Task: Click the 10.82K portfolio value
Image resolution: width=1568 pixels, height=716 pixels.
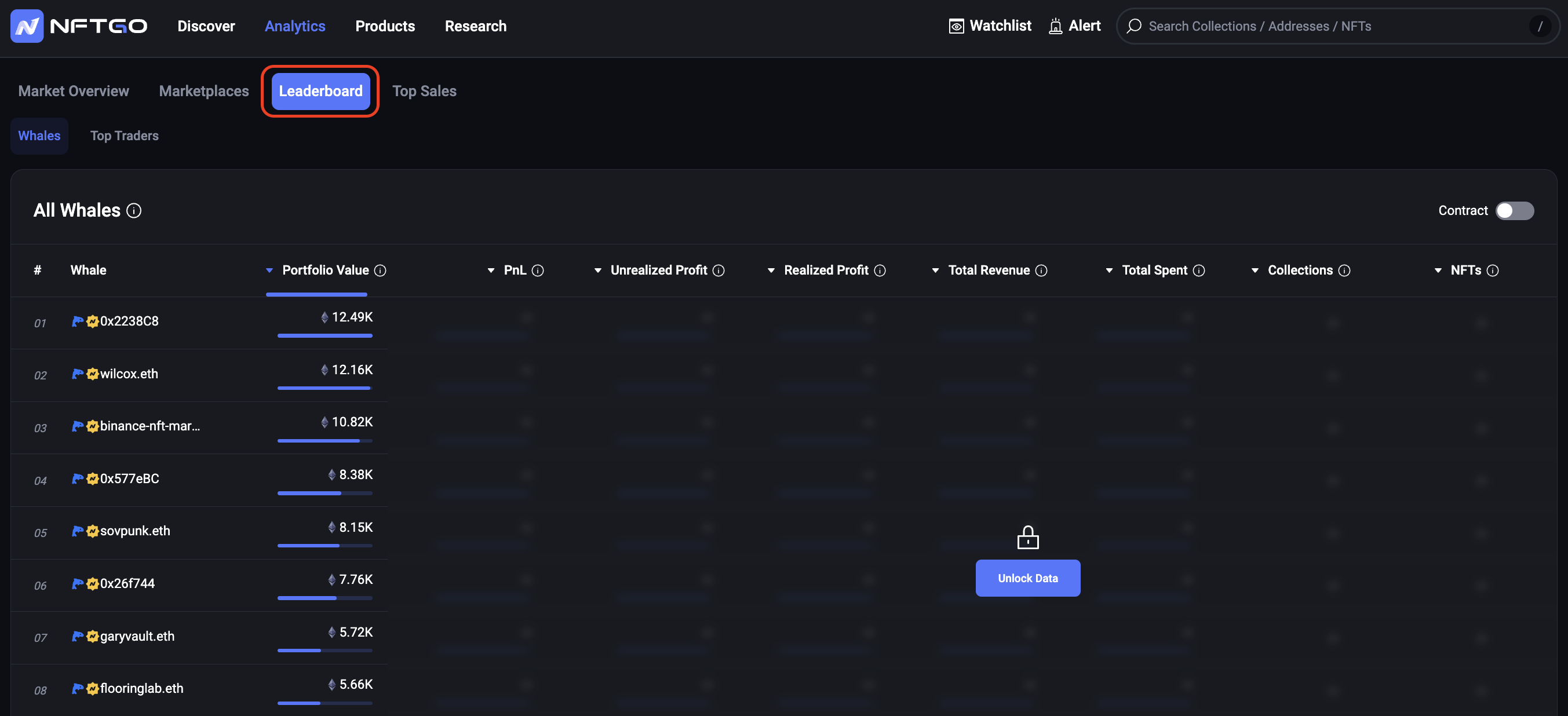Action: coord(352,422)
